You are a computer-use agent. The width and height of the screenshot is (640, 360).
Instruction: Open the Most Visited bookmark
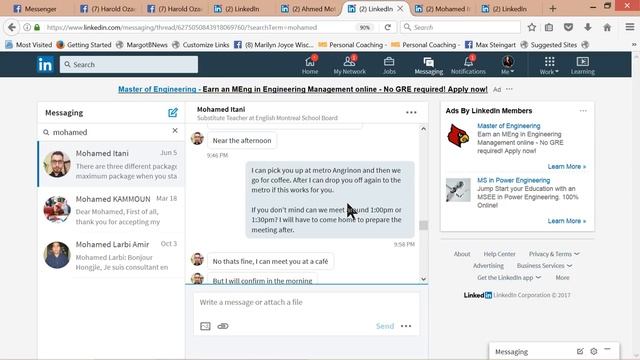[x=29, y=44]
